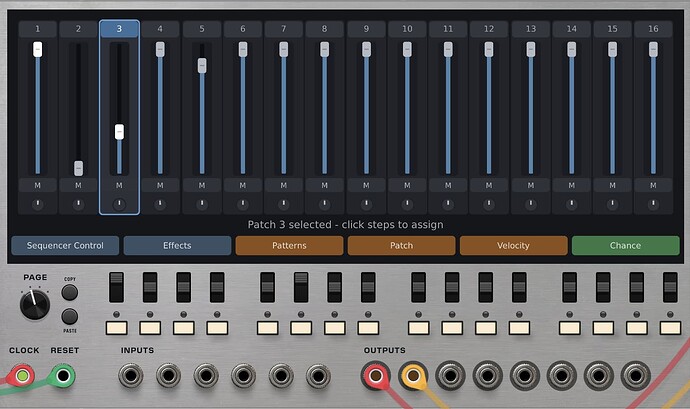Open the Sequencer Control section
The image size is (690, 409).
pyautogui.click(x=65, y=245)
